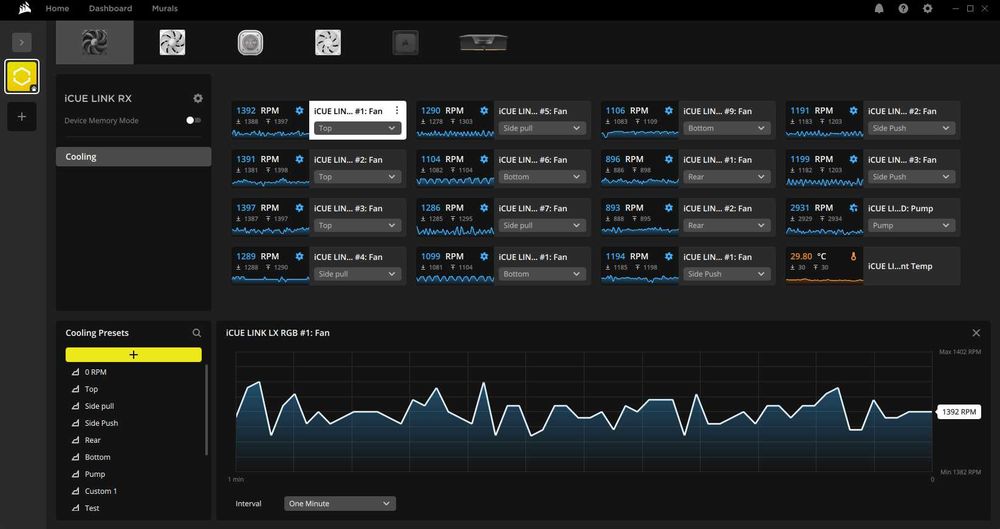1000x529 pixels.
Task: Toggle Device Memory Mode switch
Action: [x=193, y=120]
